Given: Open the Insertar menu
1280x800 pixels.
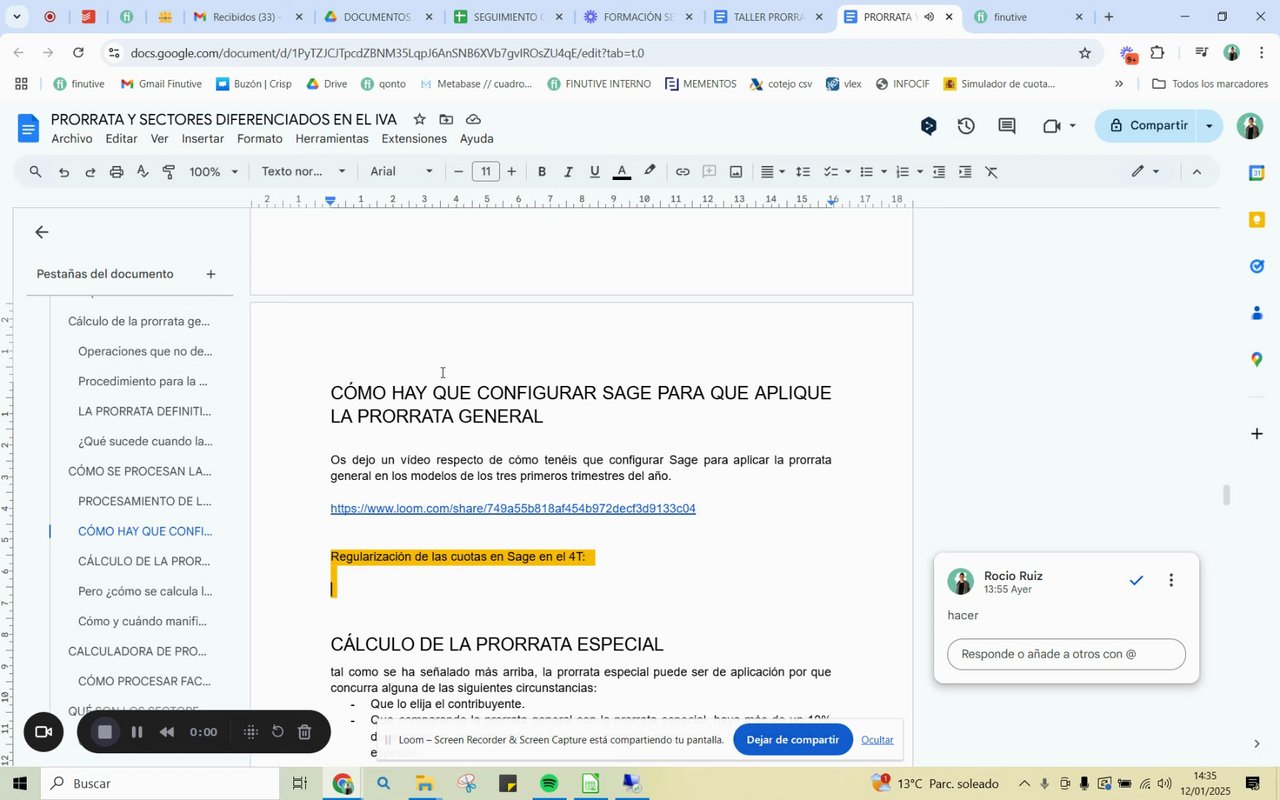Looking at the screenshot, I should [203, 139].
